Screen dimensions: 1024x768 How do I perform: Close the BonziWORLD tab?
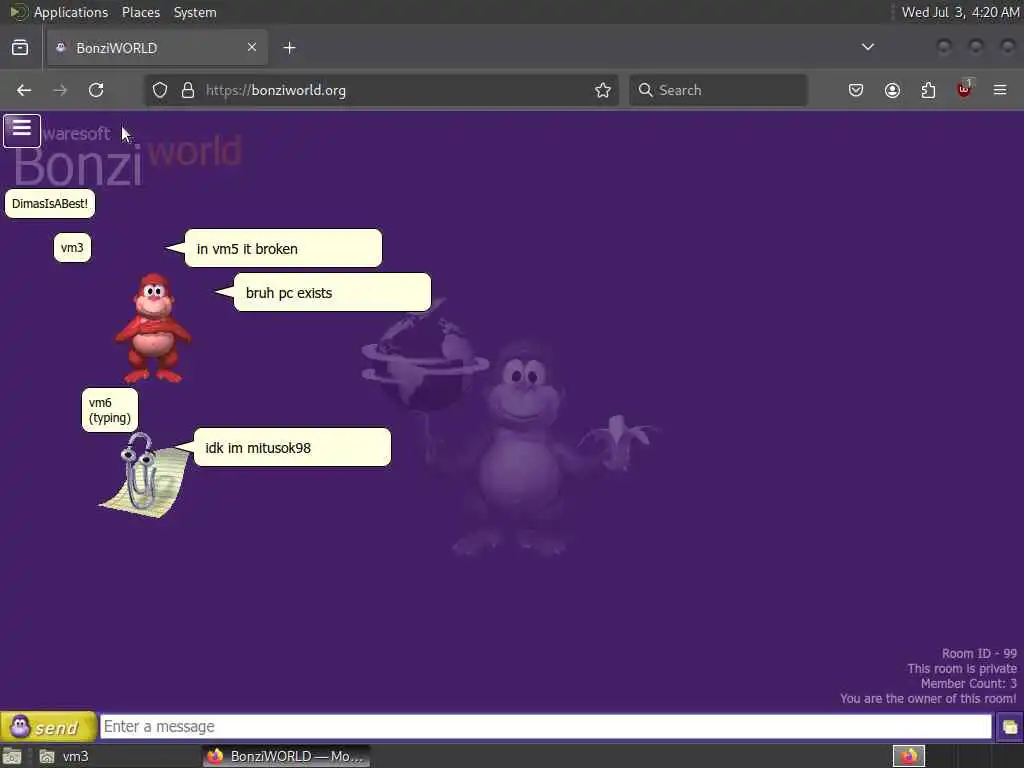(252, 47)
